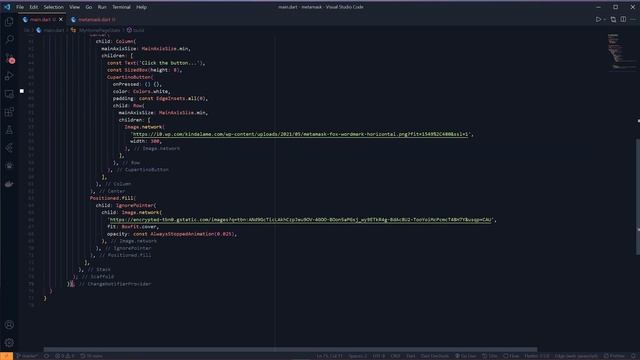The height and width of the screenshot is (360, 640).
Task: Change line endings via CRLF item
Action: pyautogui.click(x=396, y=356)
